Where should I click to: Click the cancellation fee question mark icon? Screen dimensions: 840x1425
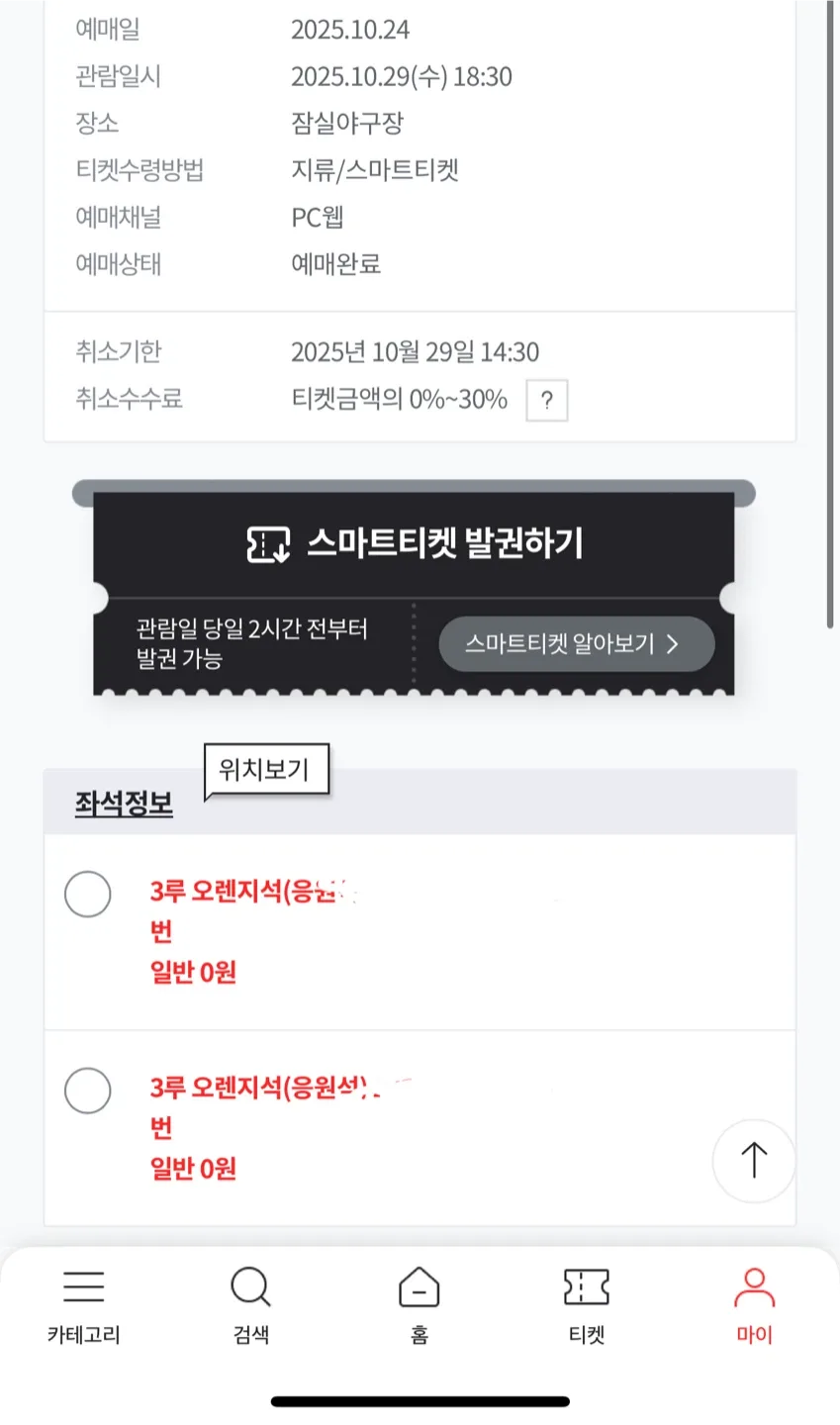point(546,401)
